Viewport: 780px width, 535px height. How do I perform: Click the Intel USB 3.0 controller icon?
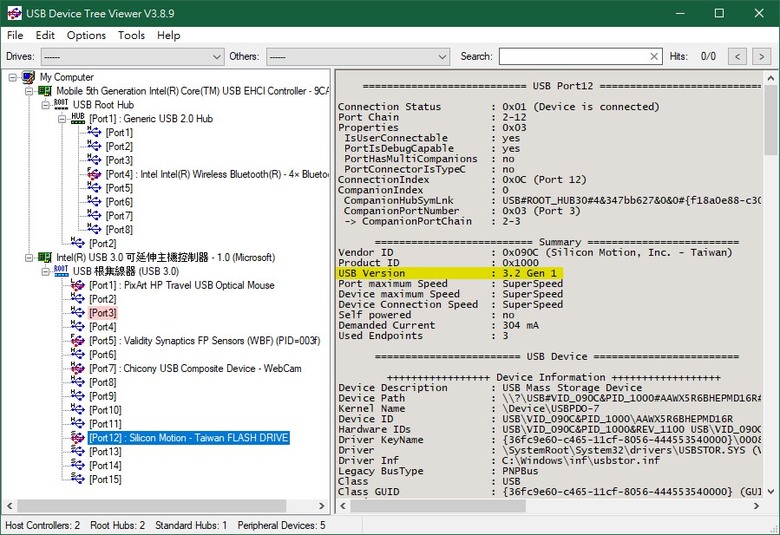45,258
